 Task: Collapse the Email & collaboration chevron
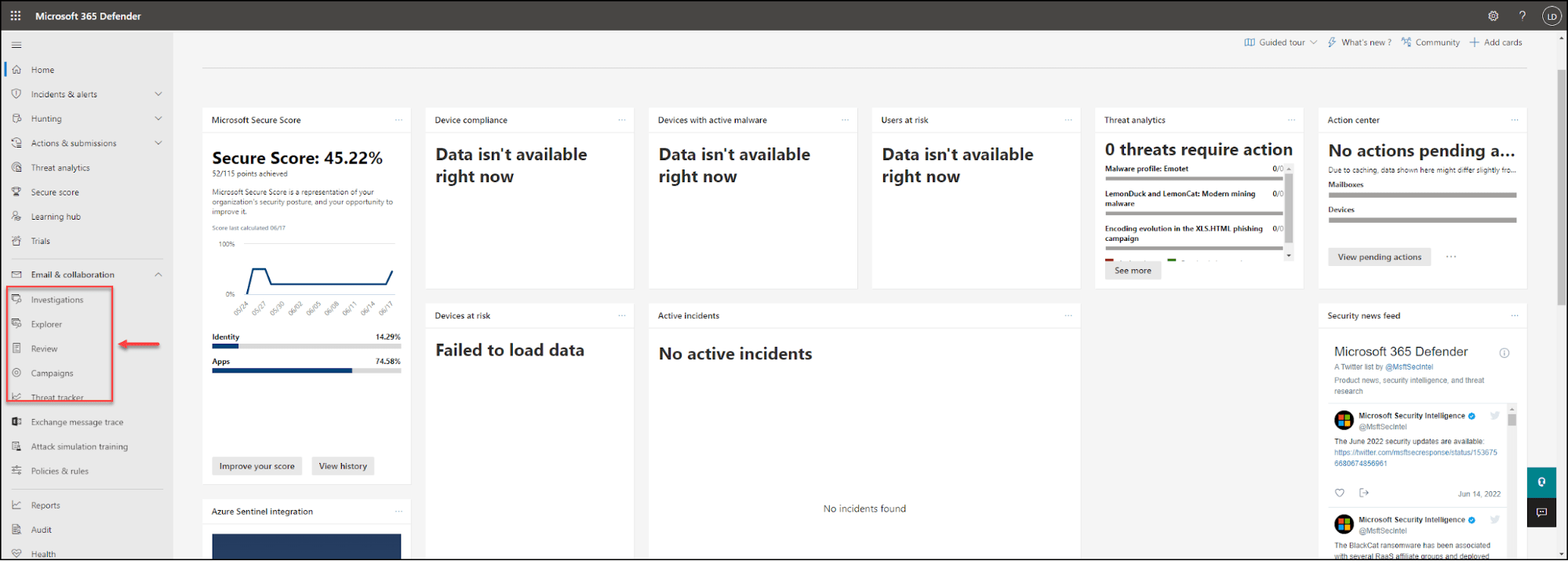tap(158, 275)
